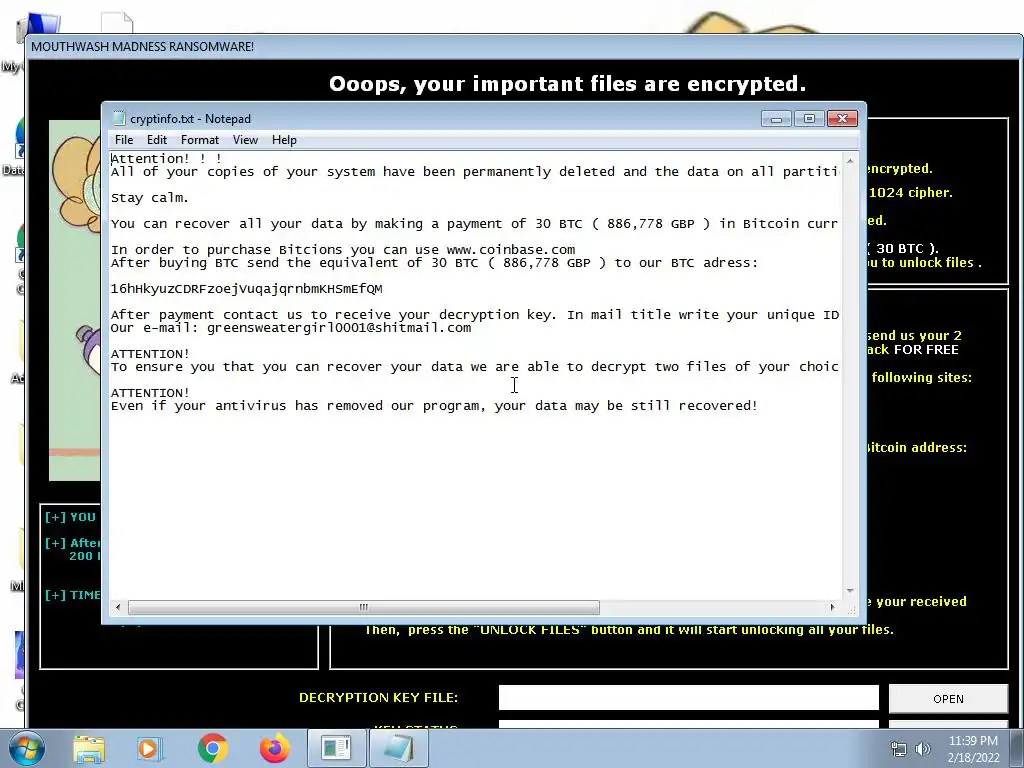Click the Notepad window resize grip corner
The image size is (1024, 768).
(x=851, y=609)
